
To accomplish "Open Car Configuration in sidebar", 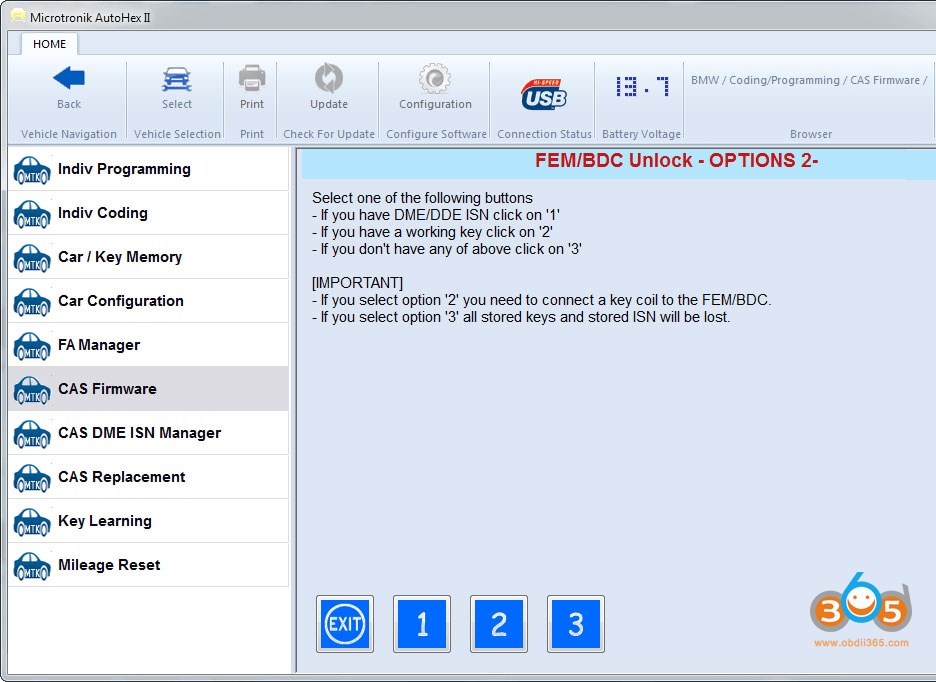I will [149, 301].
